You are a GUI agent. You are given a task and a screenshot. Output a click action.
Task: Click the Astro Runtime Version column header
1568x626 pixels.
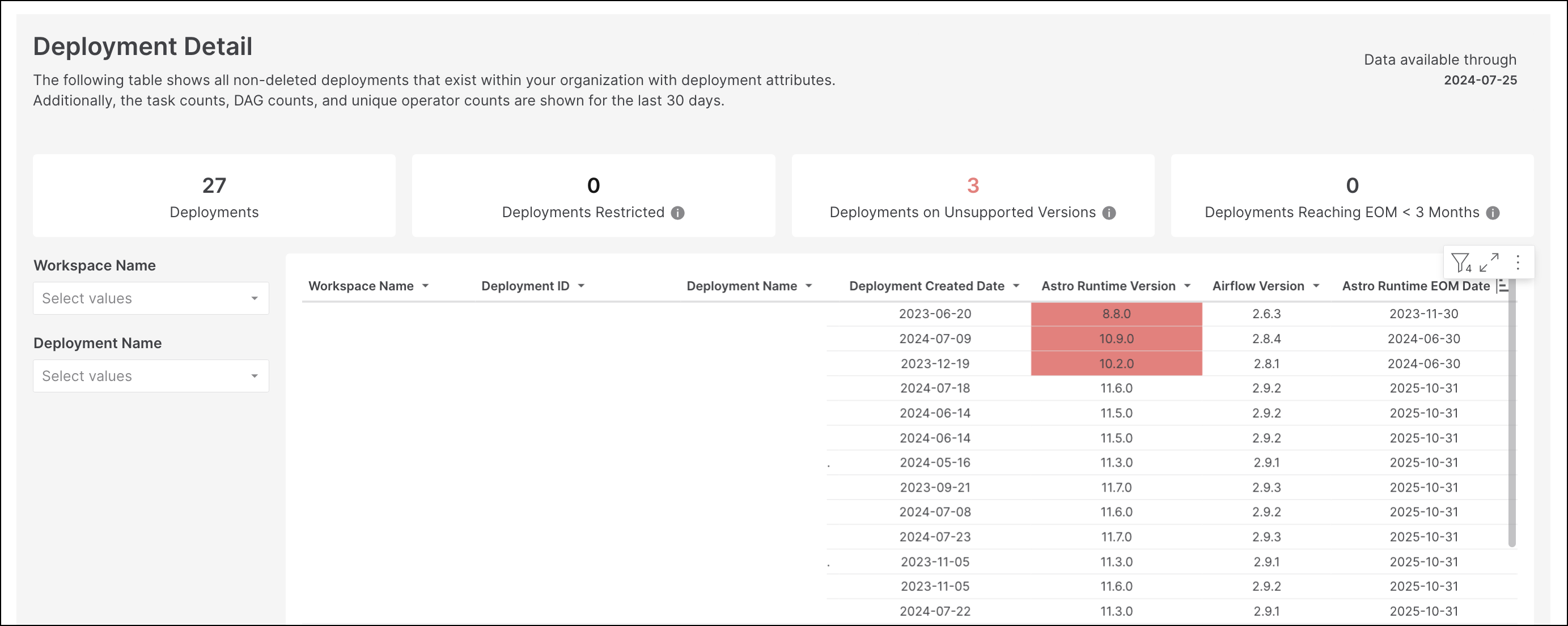(x=1108, y=286)
